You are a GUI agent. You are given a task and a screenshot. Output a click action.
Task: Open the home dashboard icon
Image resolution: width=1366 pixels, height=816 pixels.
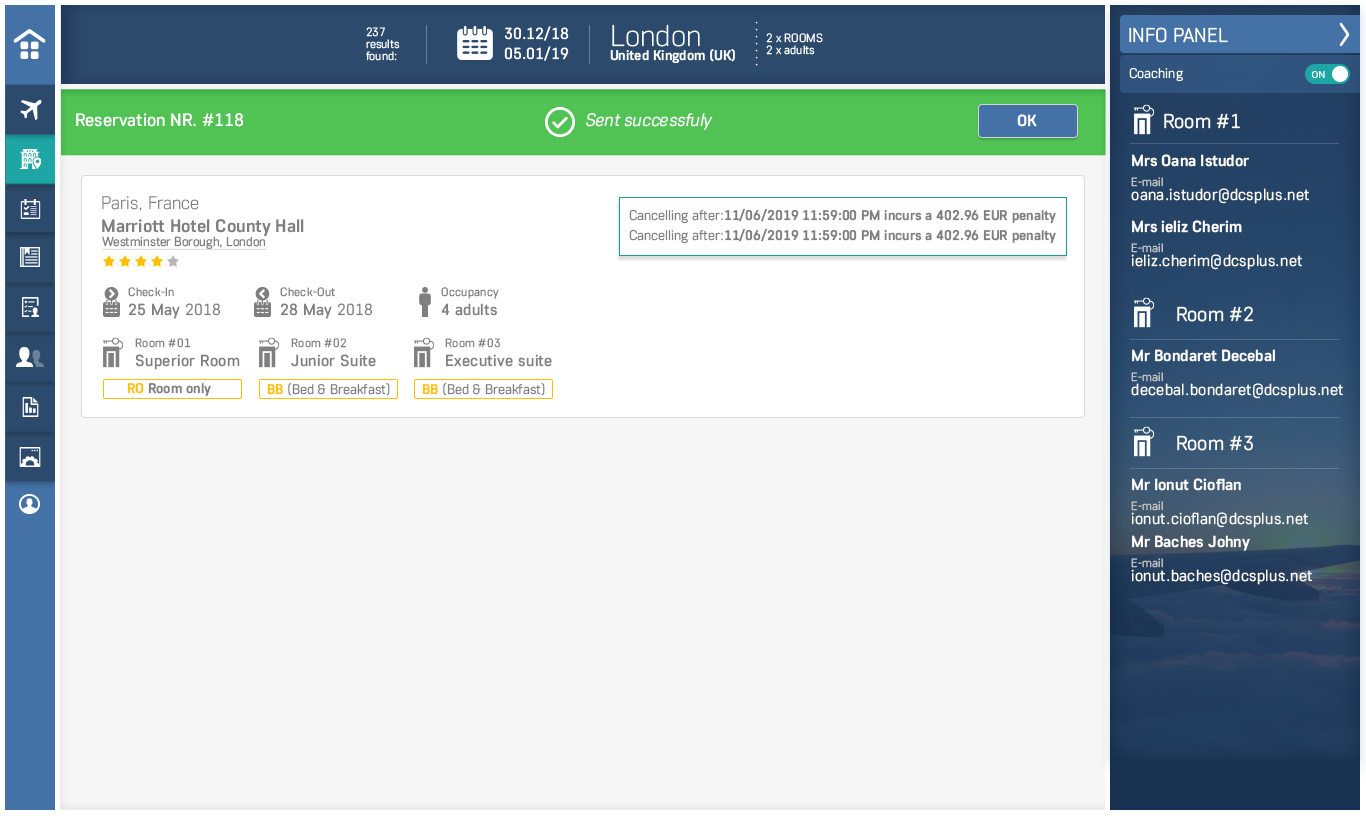pos(30,45)
